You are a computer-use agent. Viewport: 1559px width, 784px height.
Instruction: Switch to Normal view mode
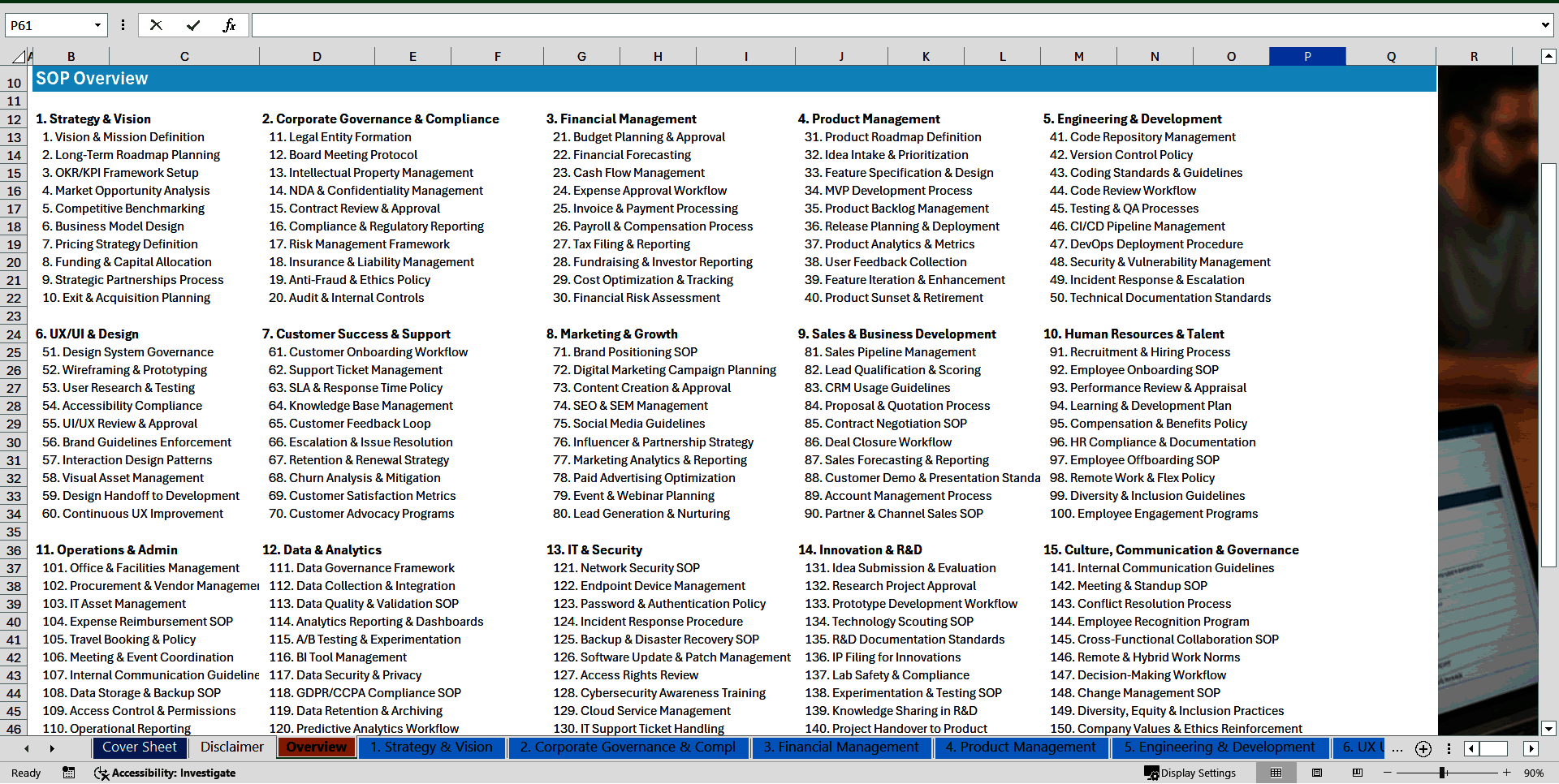(x=1276, y=773)
